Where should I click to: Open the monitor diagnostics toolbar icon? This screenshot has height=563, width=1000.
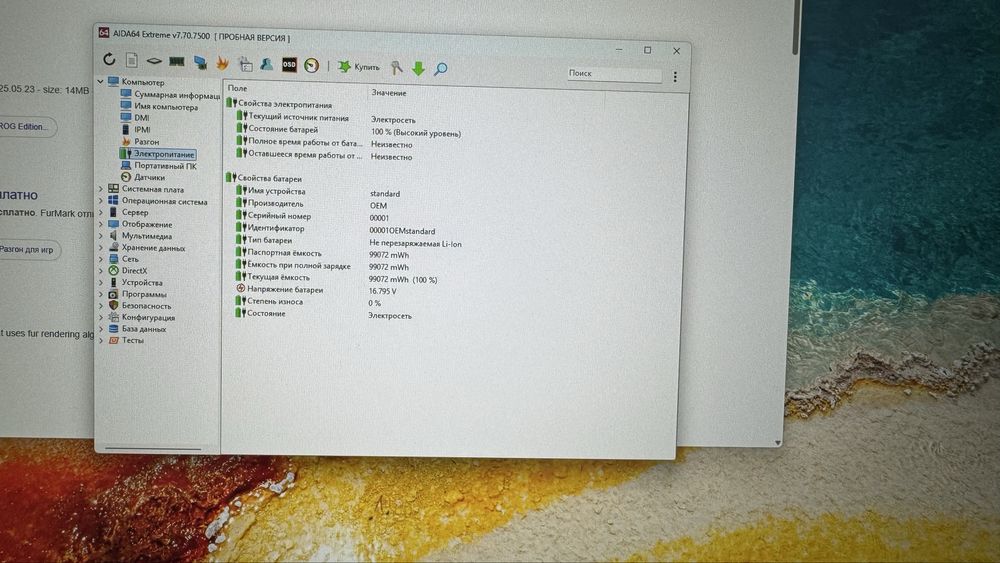(x=200, y=62)
